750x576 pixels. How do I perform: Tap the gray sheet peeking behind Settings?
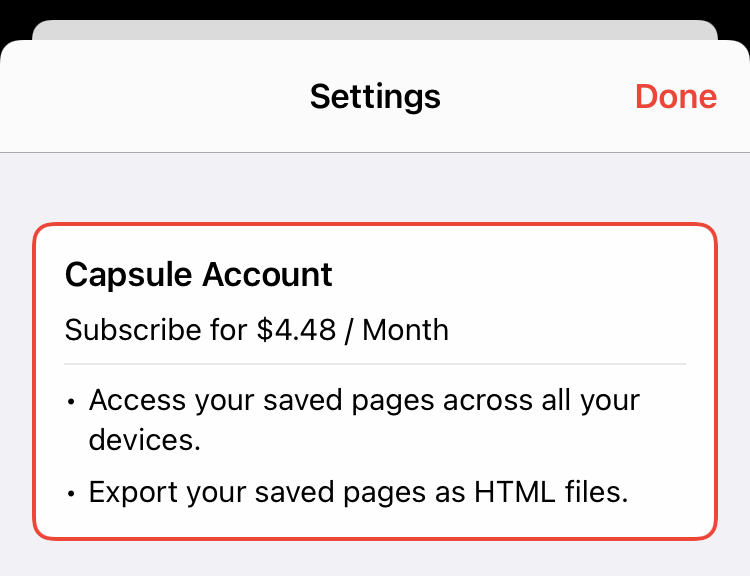click(x=375, y=30)
